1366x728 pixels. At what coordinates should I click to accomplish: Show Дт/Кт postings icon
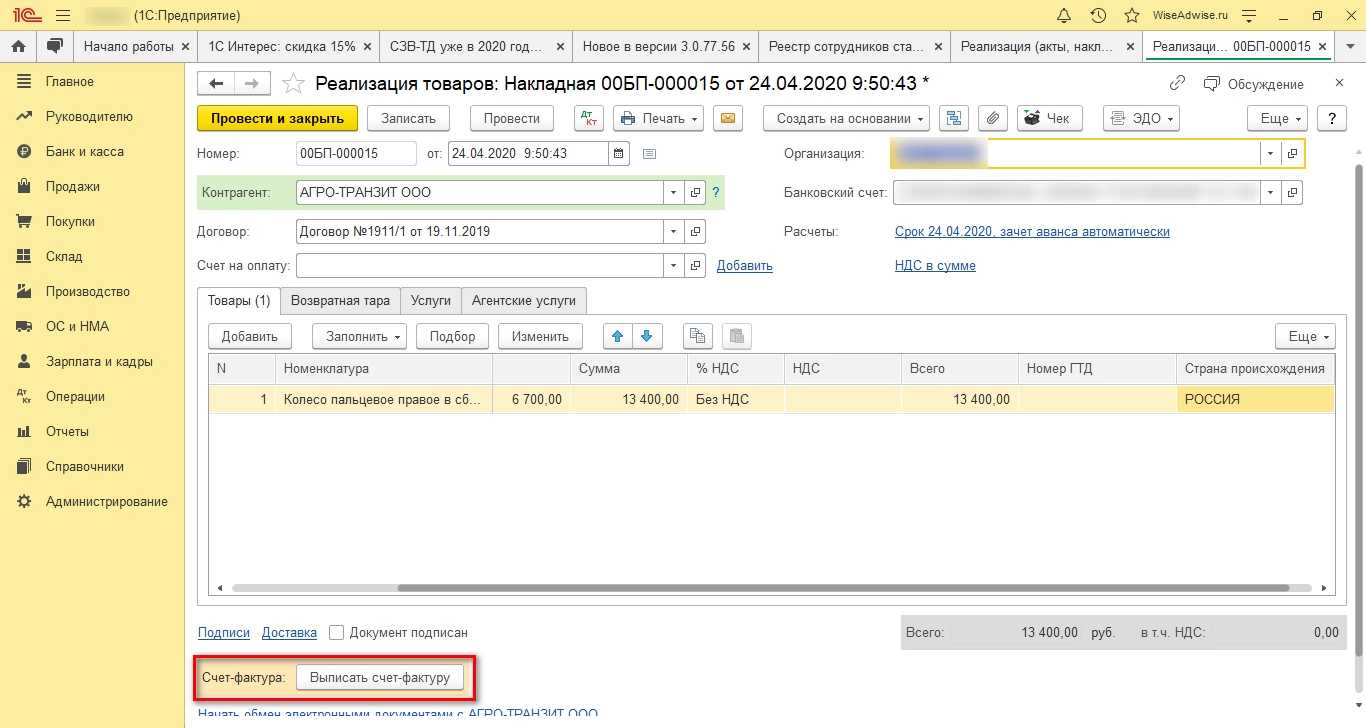[x=589, y=118]
